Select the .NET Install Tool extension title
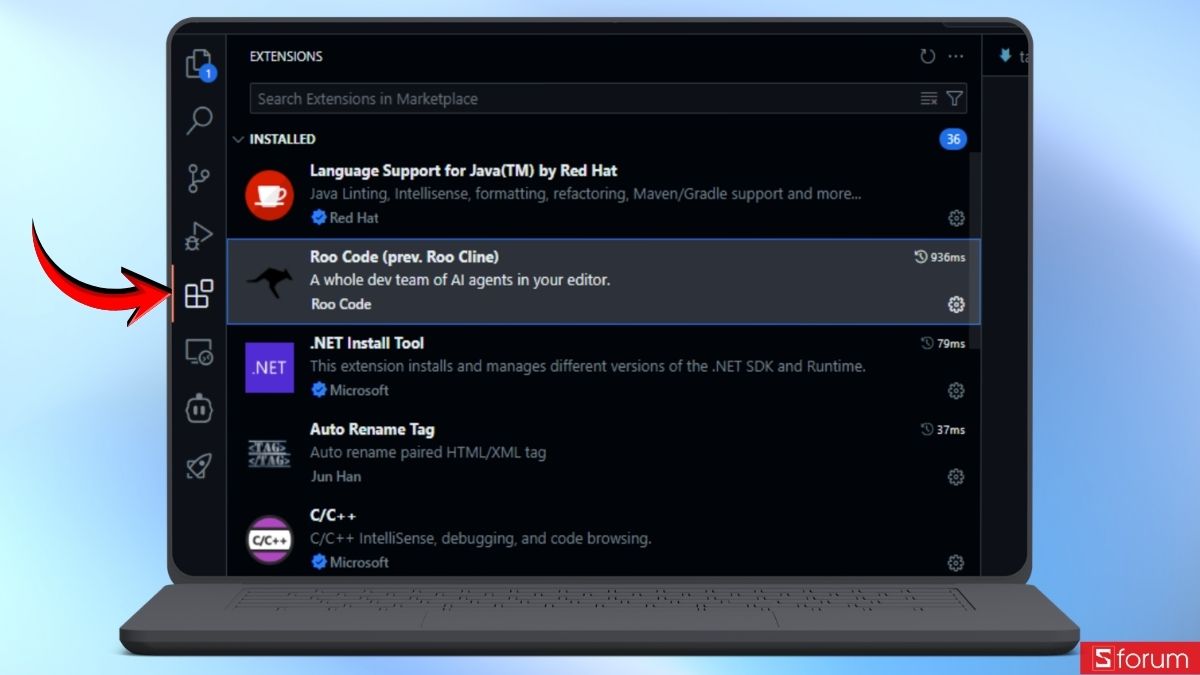The image size is (1200, 675). point(367,343)
